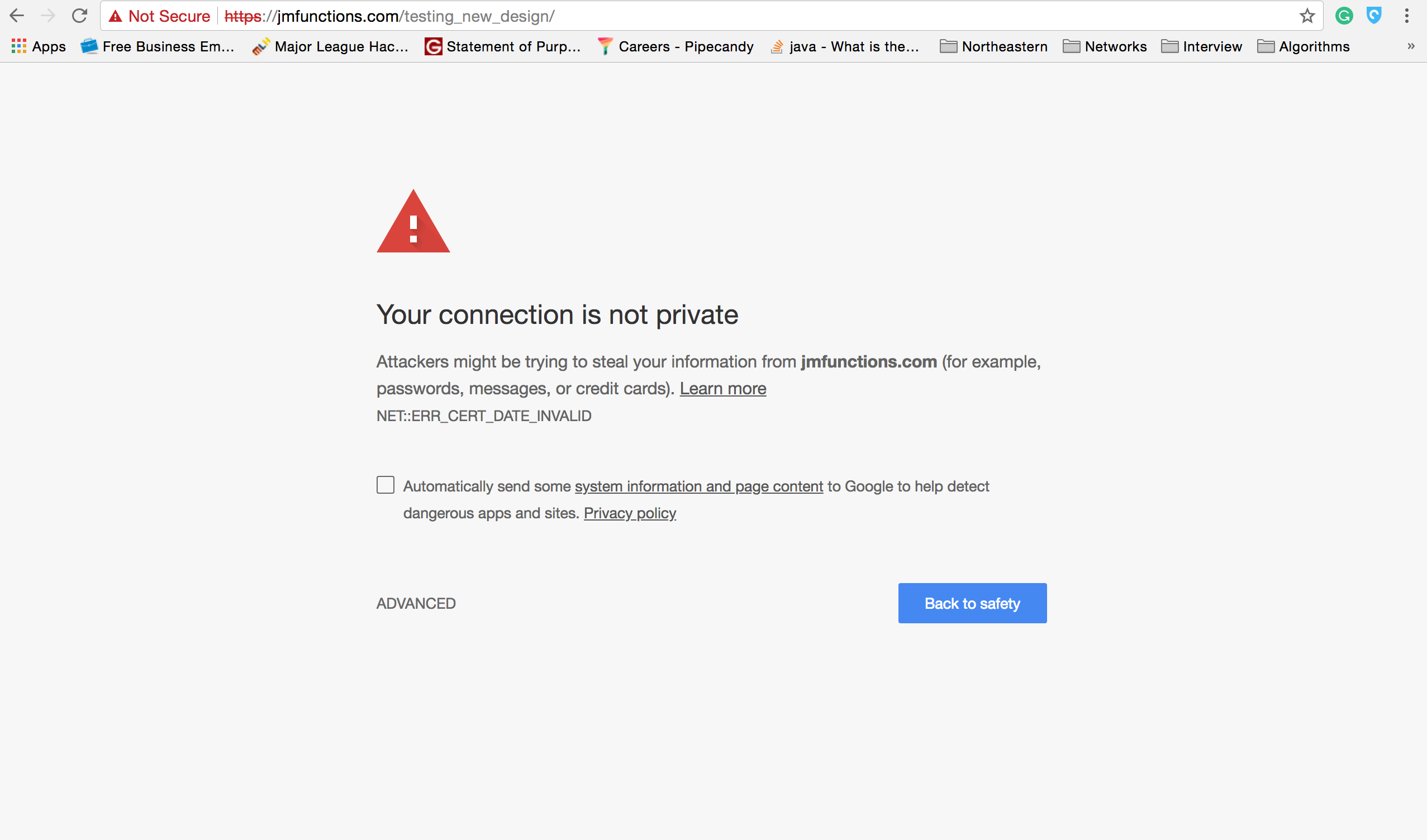This screenshot has width=1427, height=840.
Task: Enable automatic reporting to Google checkbox
Action: coord(386,485)
